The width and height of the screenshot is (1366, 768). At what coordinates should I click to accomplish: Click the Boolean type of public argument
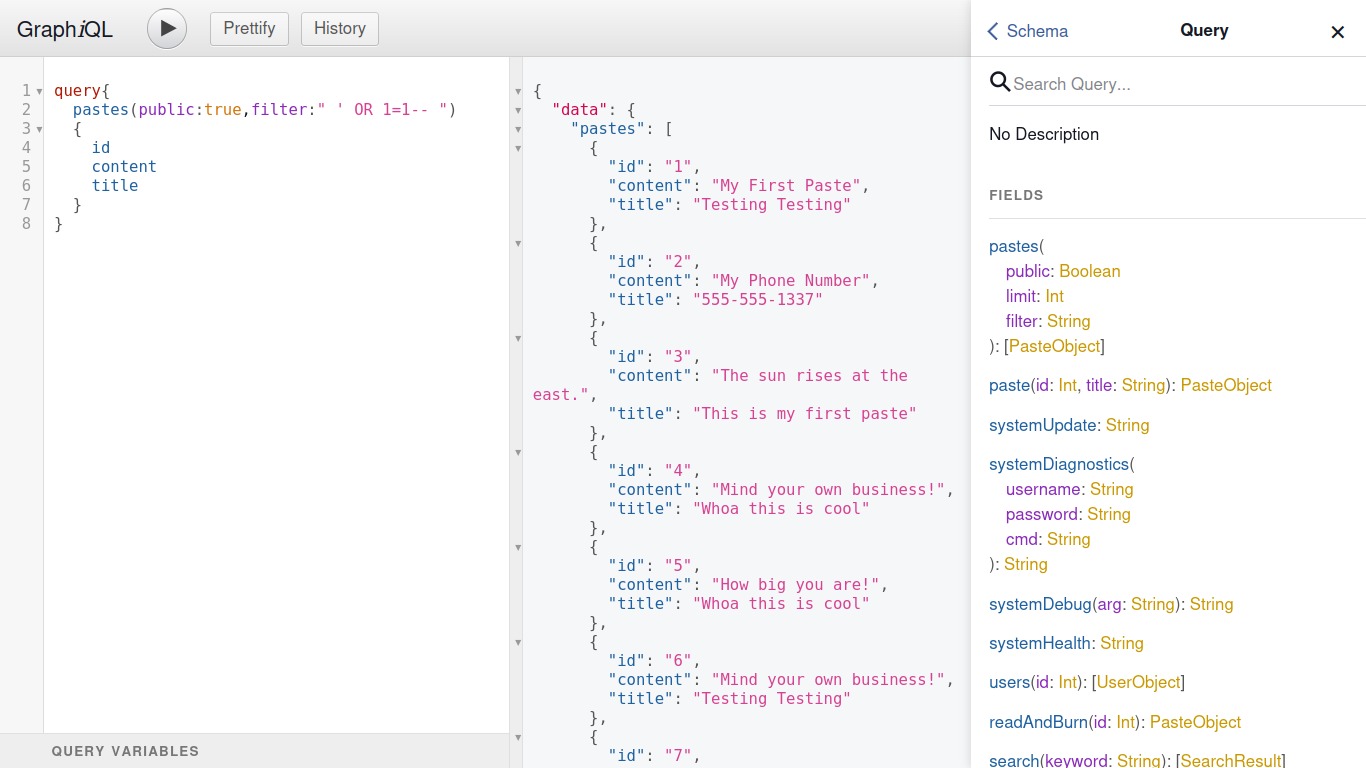[1089, 271]
